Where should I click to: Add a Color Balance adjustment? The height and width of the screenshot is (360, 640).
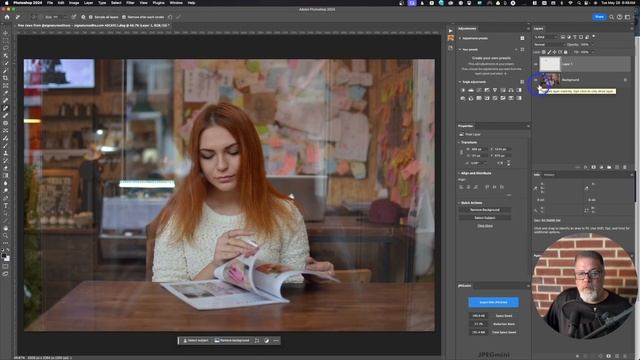coord(511,90)
